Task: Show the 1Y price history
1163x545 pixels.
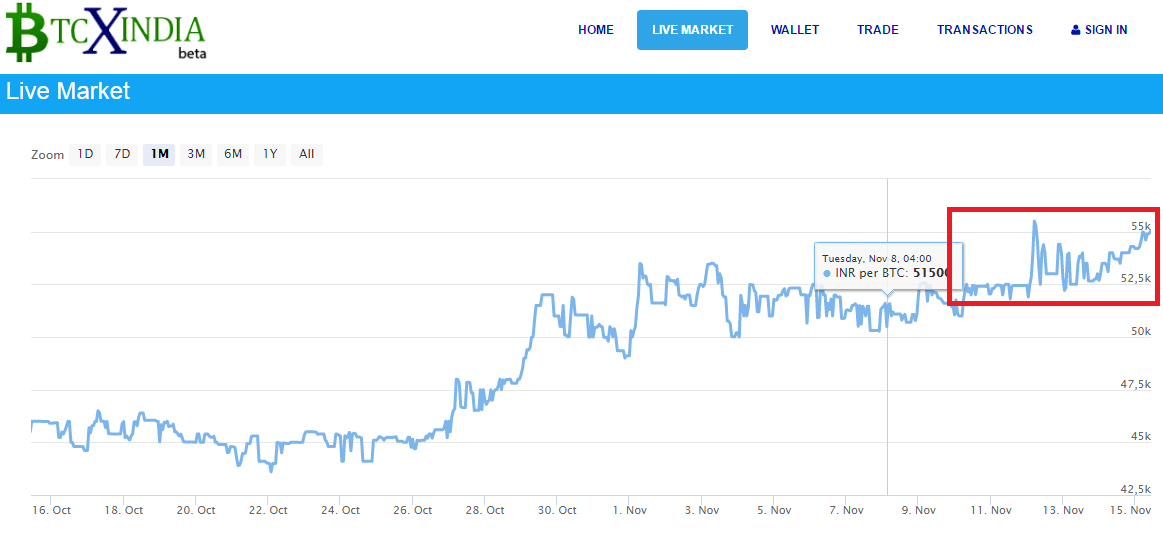Action: pyautogui.click(x=270, y=154)
